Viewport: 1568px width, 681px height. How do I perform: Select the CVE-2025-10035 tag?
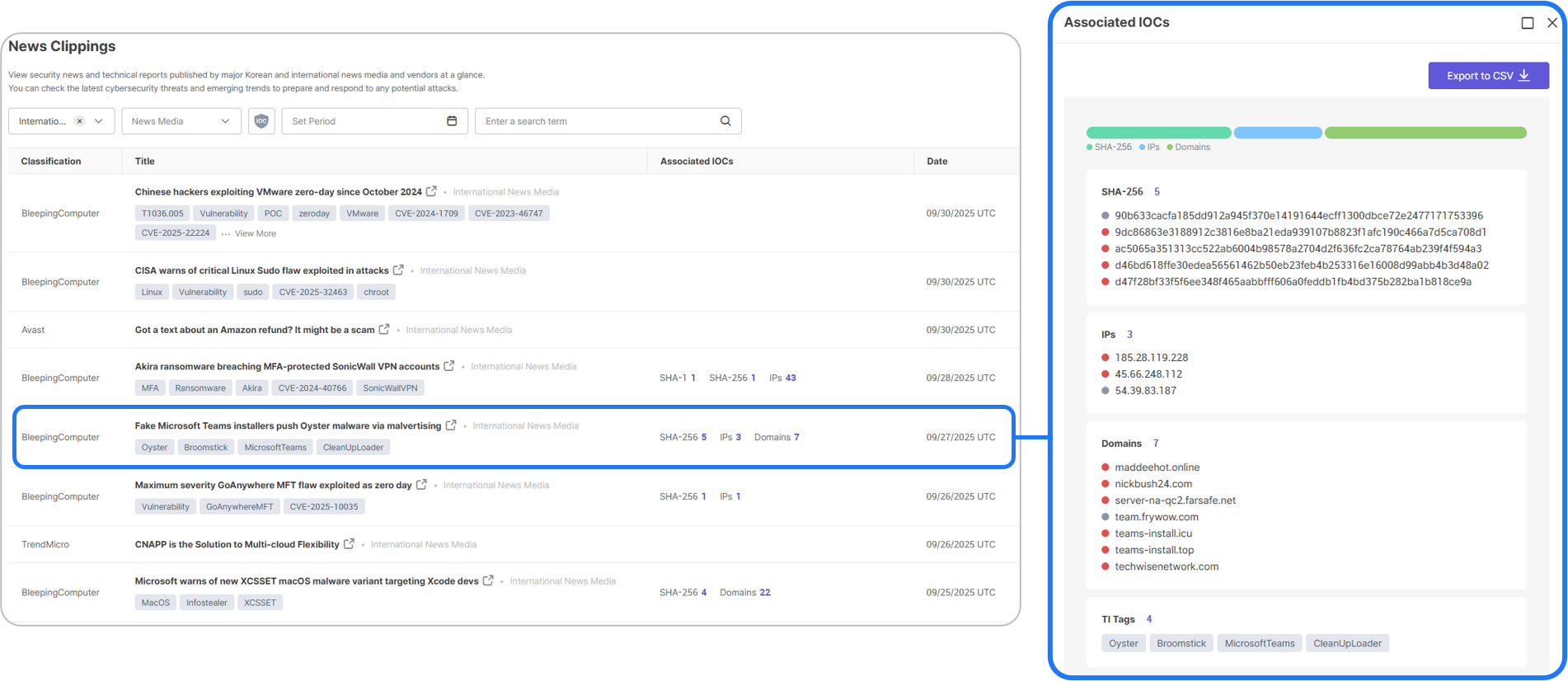coord(324,507)
